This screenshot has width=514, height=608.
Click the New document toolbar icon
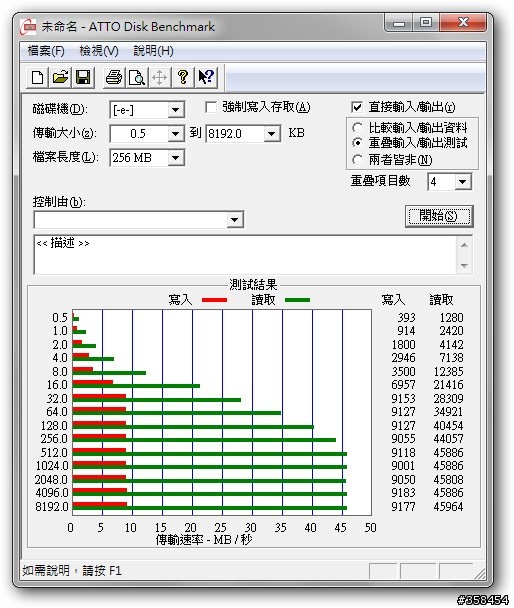click(x=38, y=78)
